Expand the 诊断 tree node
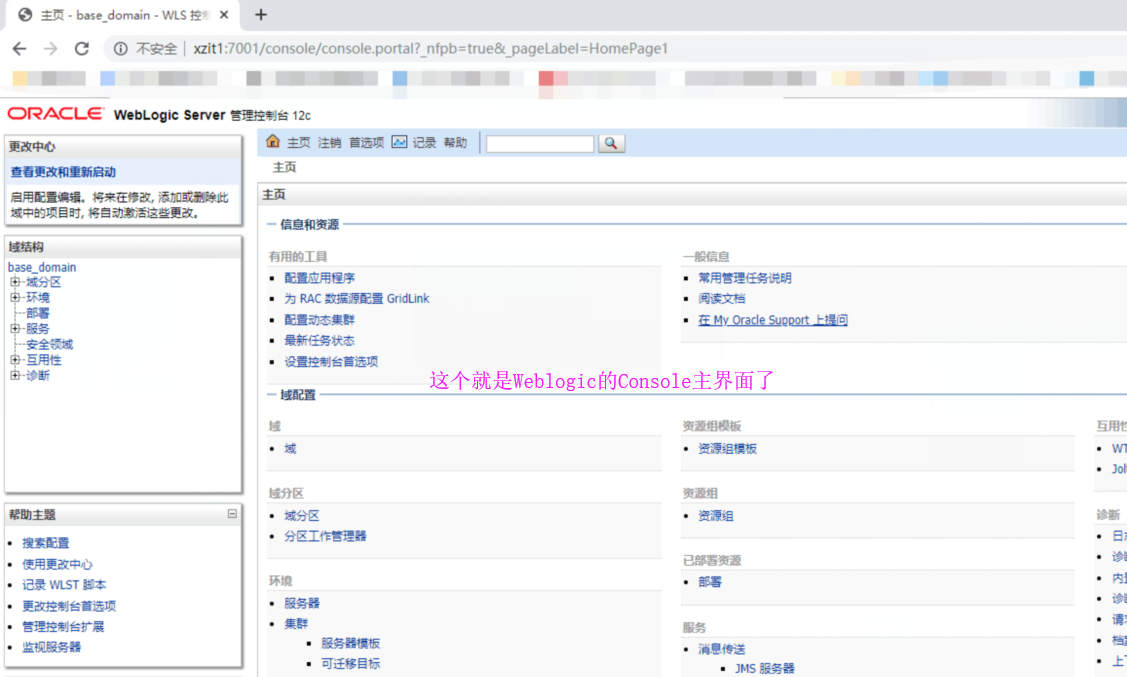 (15, 375)
